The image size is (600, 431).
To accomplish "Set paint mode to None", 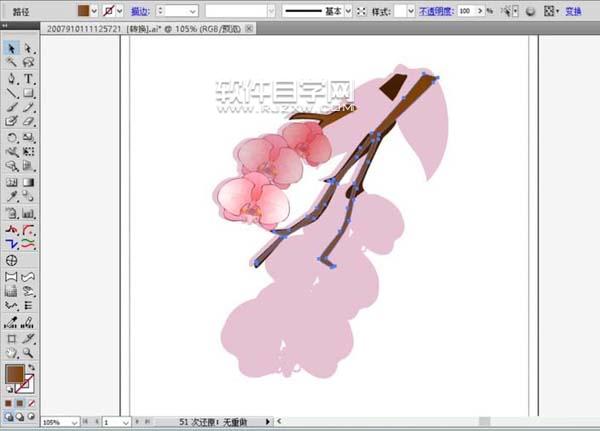I will point(32,403).
